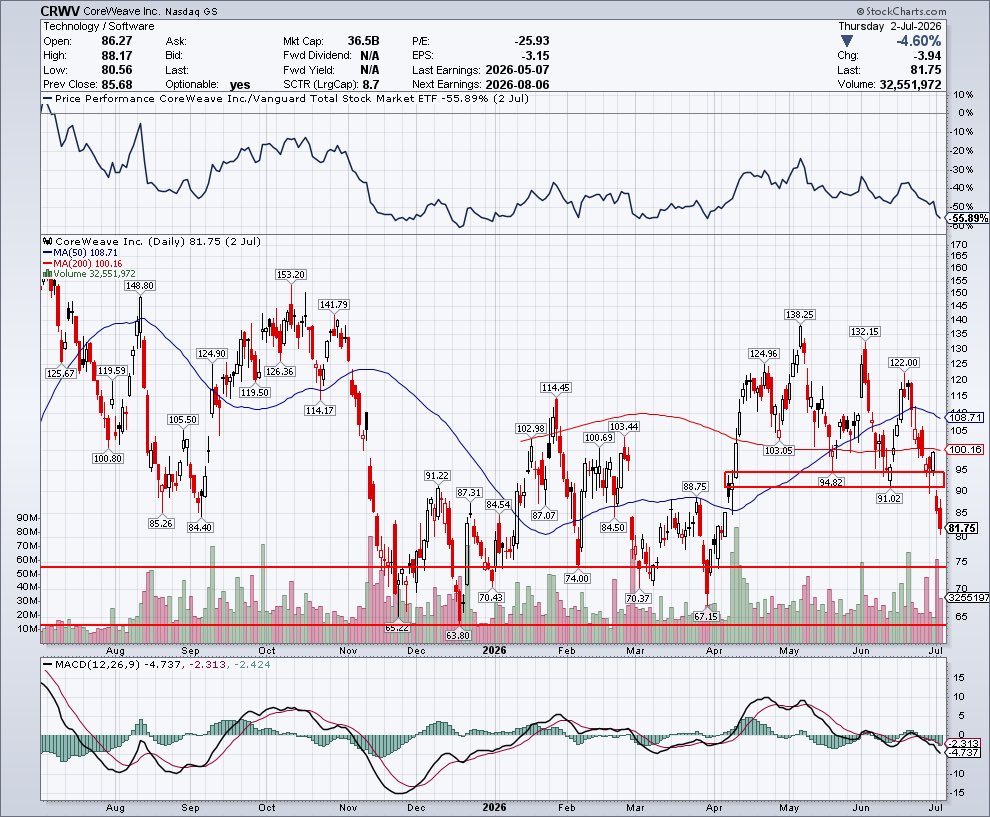Click the Next Earnings date 2026-08-06
Screen dimensions: 990x817
pyautogui.click(x=517, y=85)
